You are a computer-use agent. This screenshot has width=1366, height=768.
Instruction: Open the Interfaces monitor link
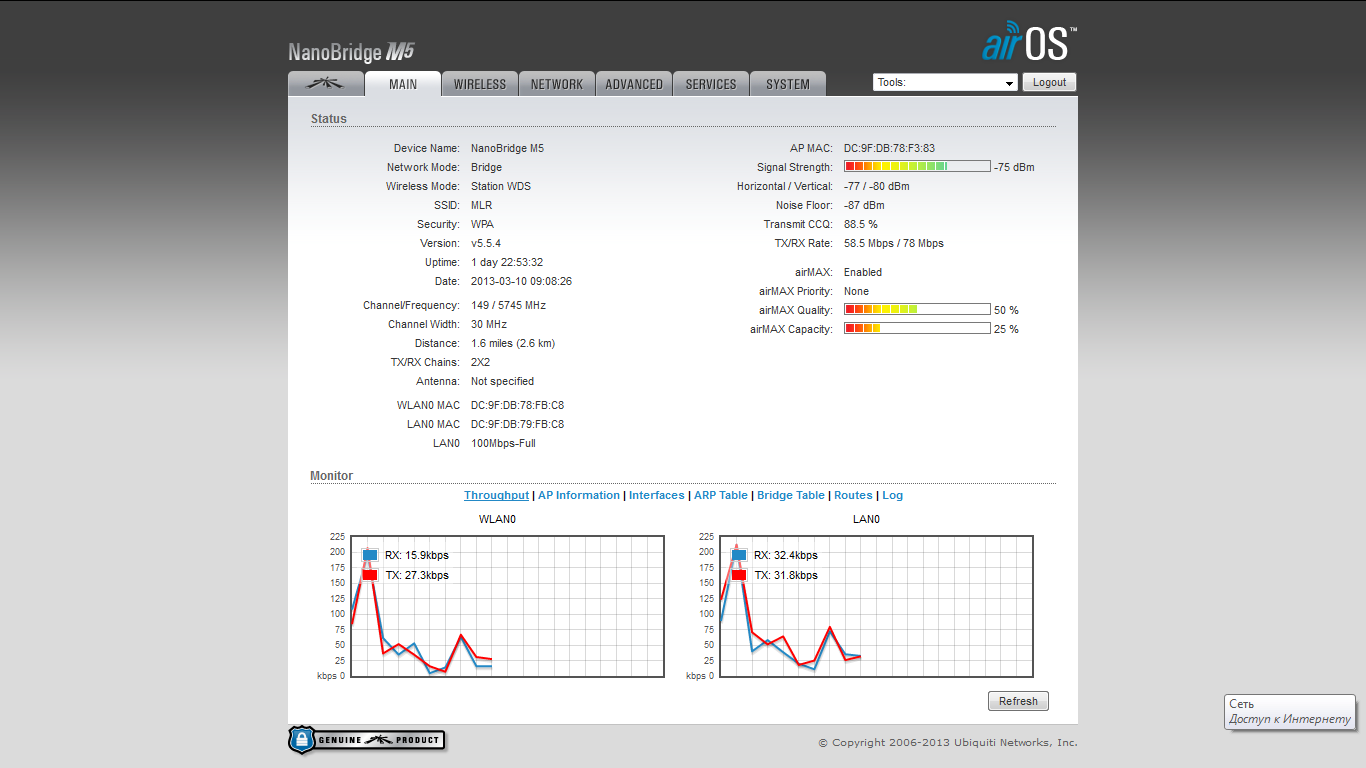tap(657, 495)
